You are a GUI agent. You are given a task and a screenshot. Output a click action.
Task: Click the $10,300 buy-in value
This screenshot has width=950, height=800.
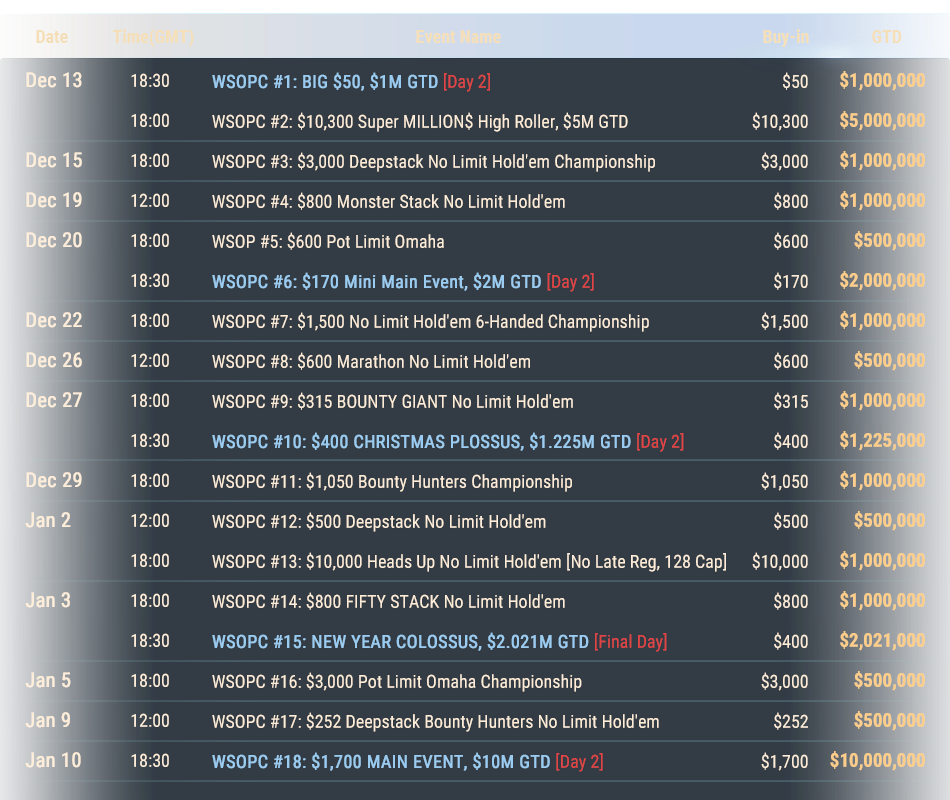(x=780, y=121)
